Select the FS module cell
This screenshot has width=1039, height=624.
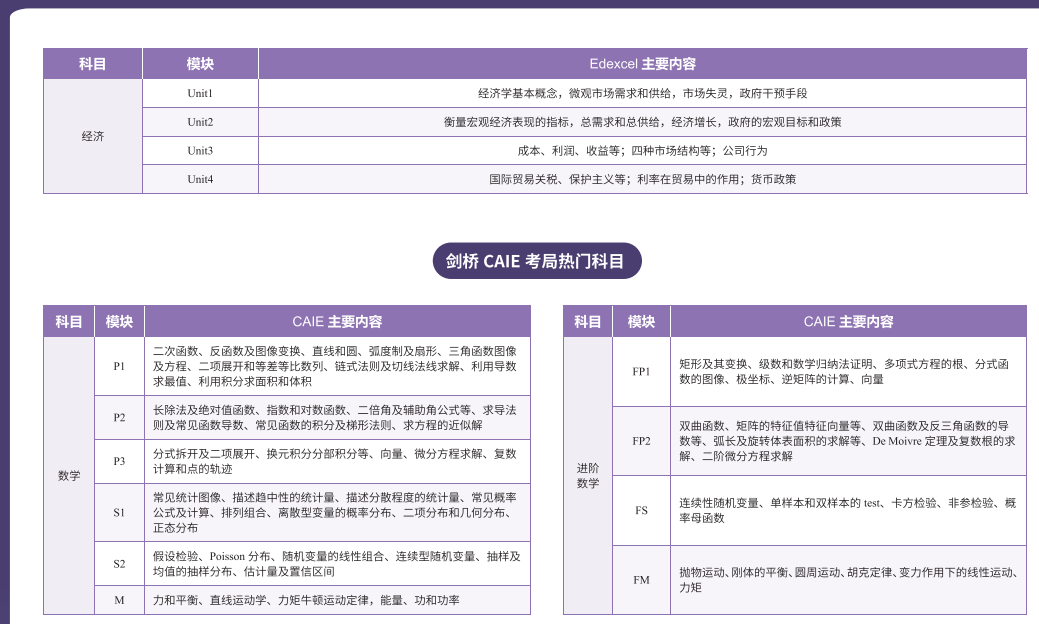click(x=641, y=511)
